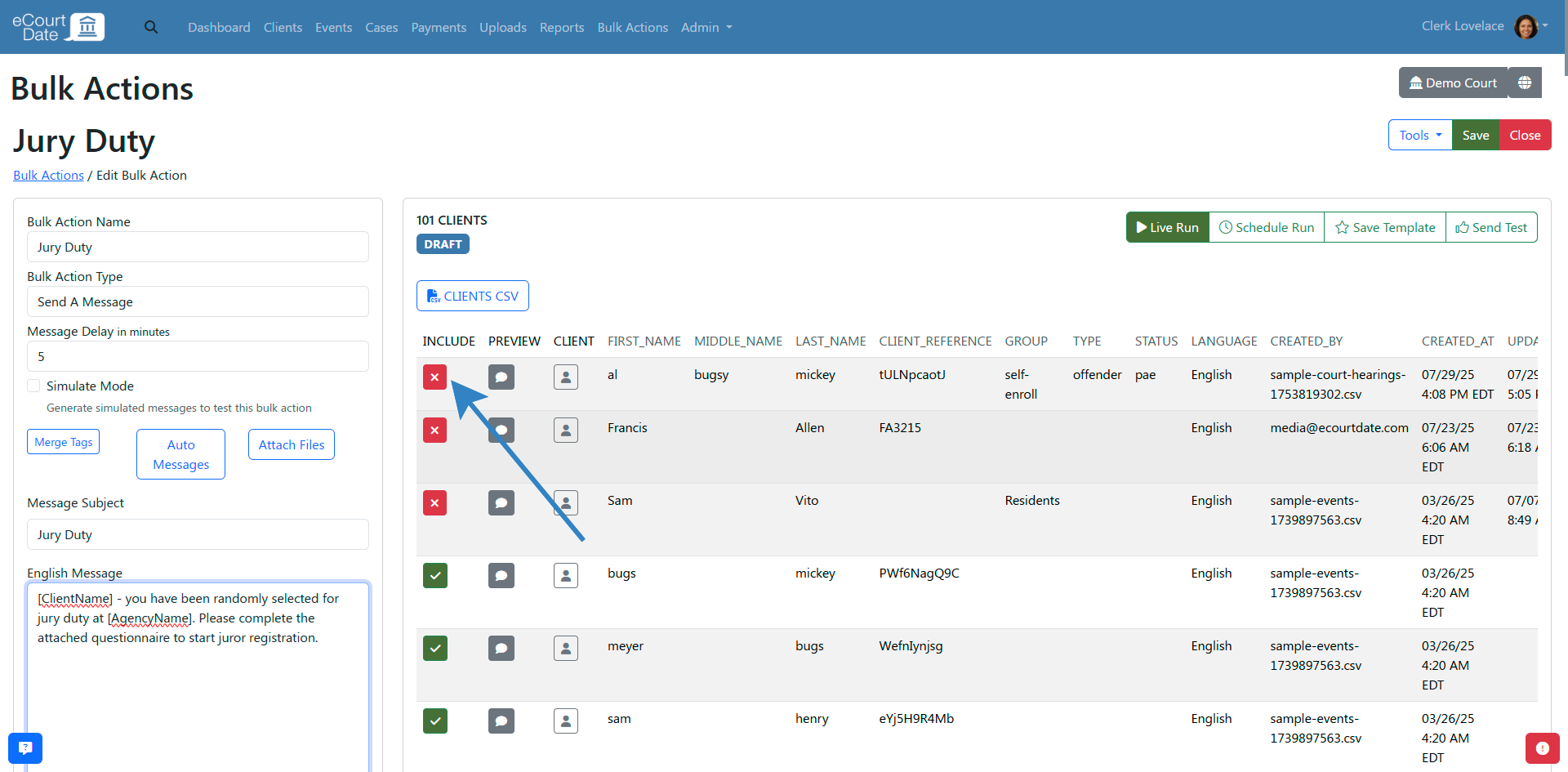This screenshot has height=772, width=1568.
Task: Exclude bugs mickey from bulk action
Action: (435, 575)
